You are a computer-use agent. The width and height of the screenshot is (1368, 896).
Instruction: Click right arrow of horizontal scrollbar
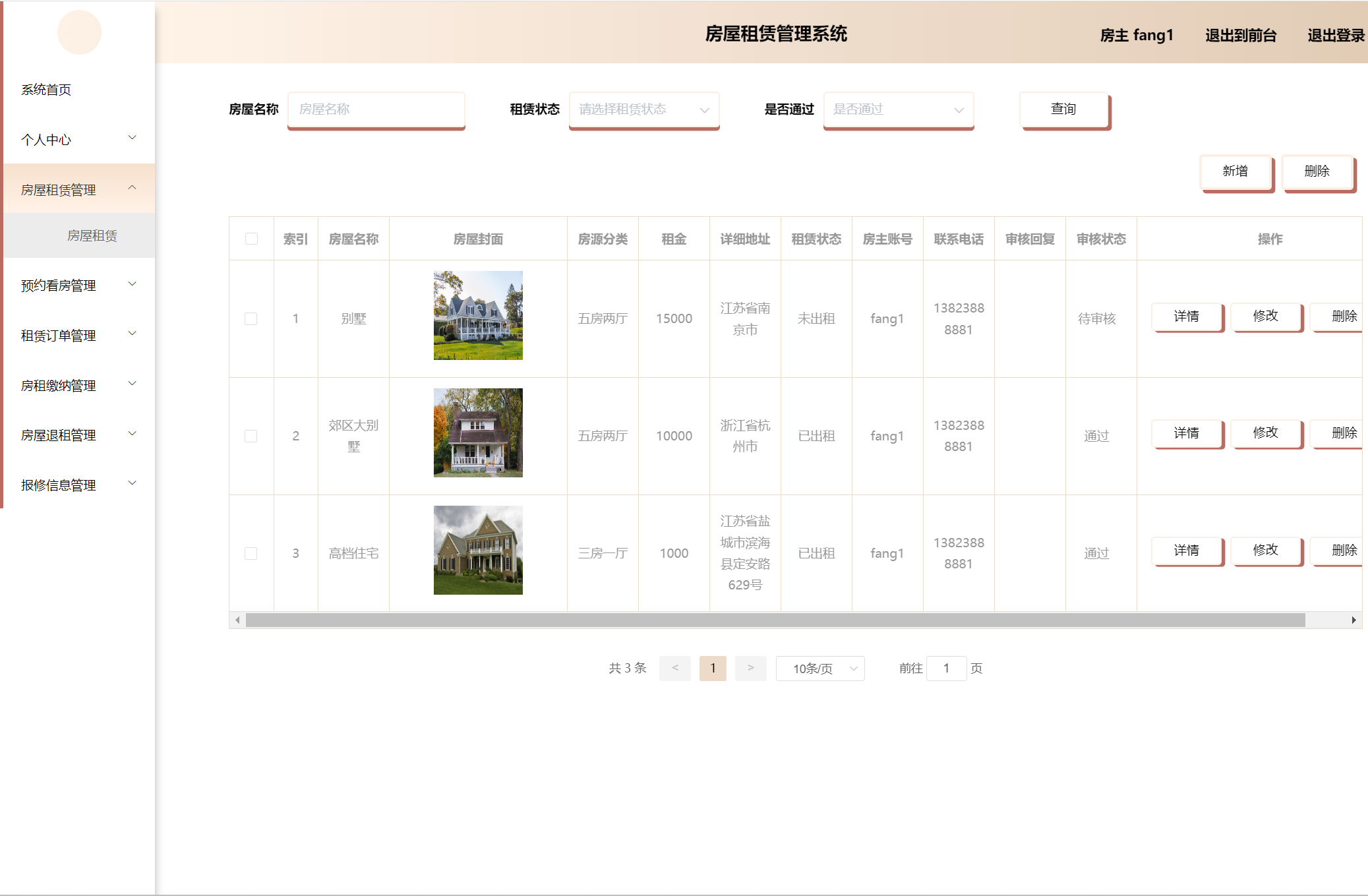(x=1353, y=620)
